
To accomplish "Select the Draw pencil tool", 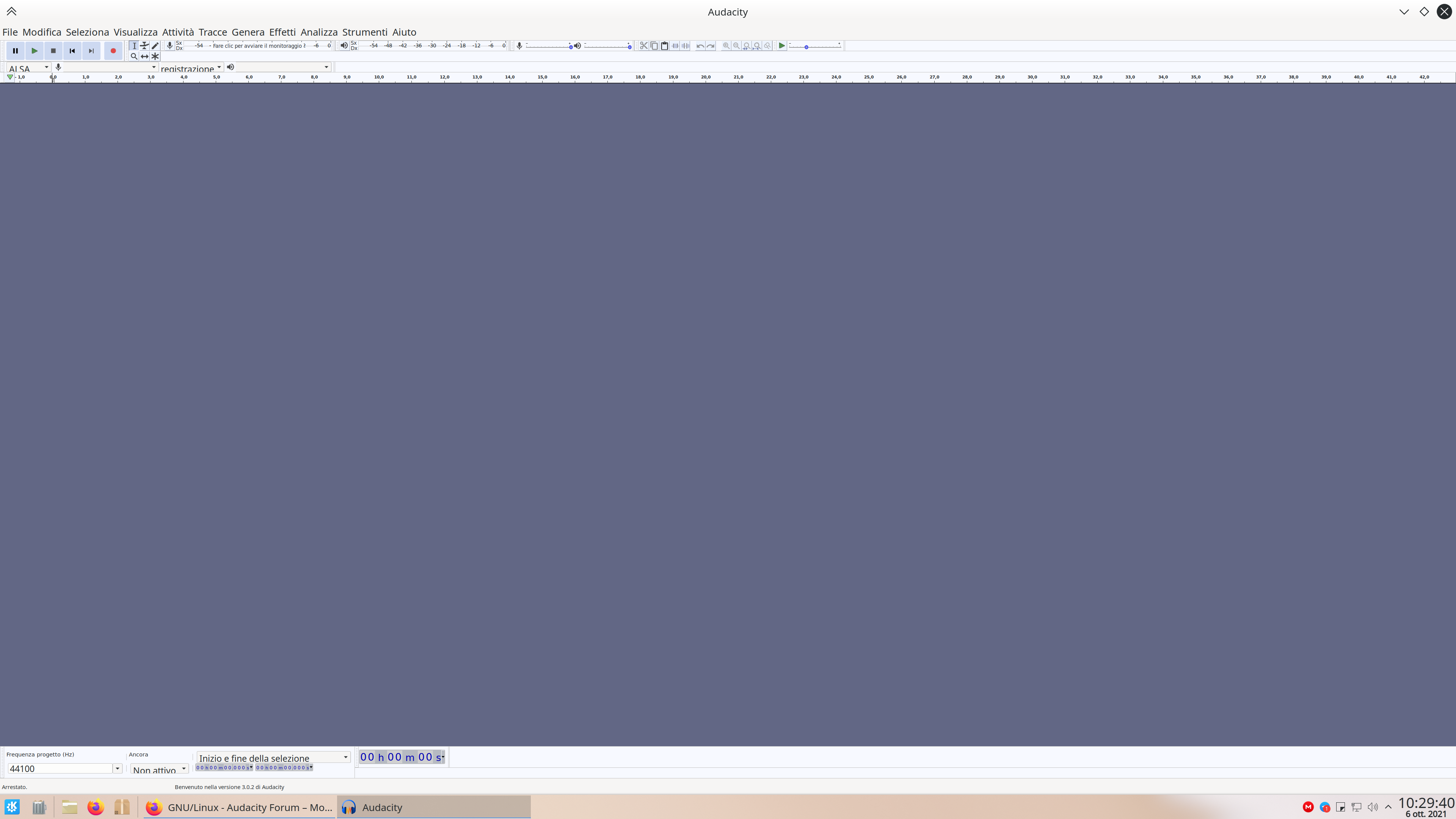I will 155,46.
